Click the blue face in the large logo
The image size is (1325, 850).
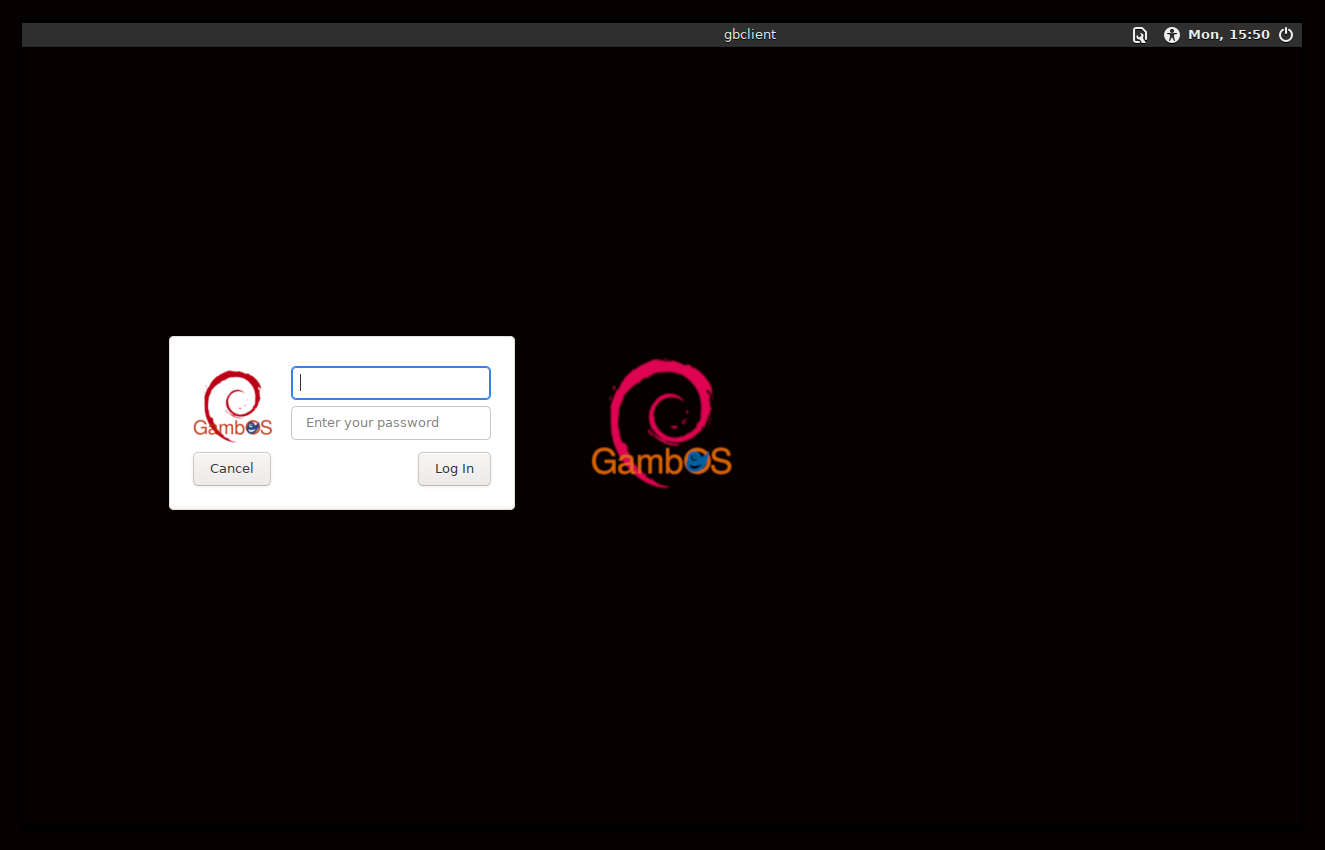698,461
